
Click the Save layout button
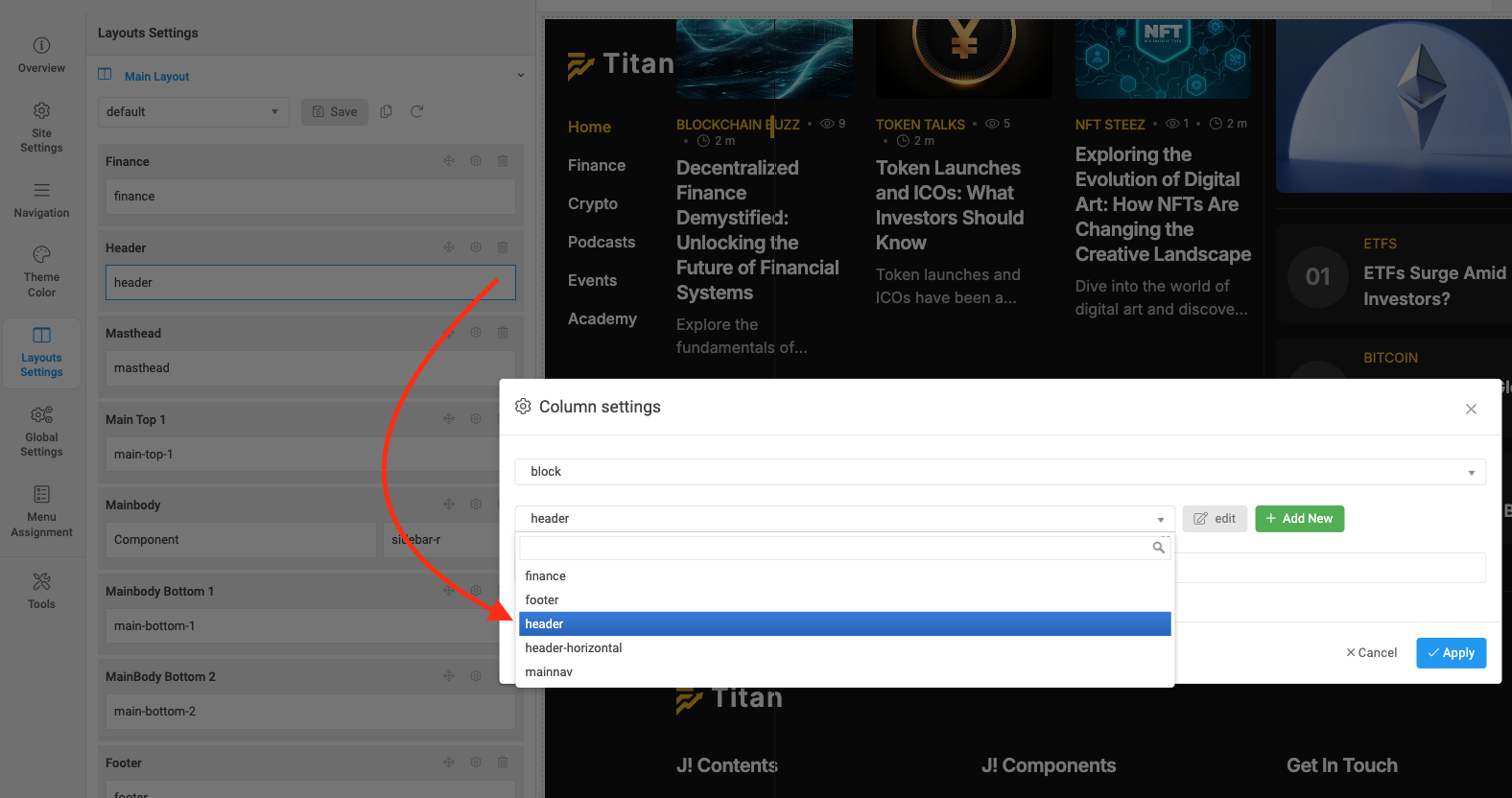(335, 111)
